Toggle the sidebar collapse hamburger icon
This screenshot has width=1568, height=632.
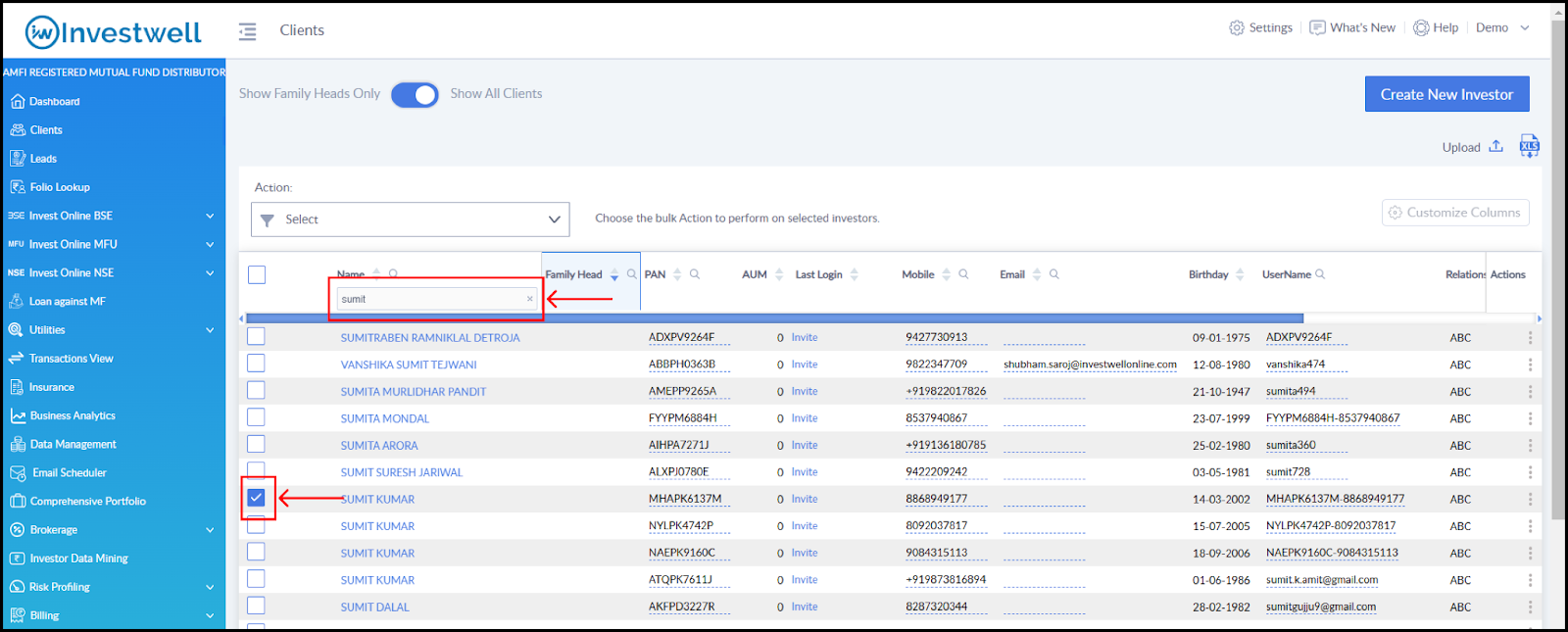coord(247,31)
